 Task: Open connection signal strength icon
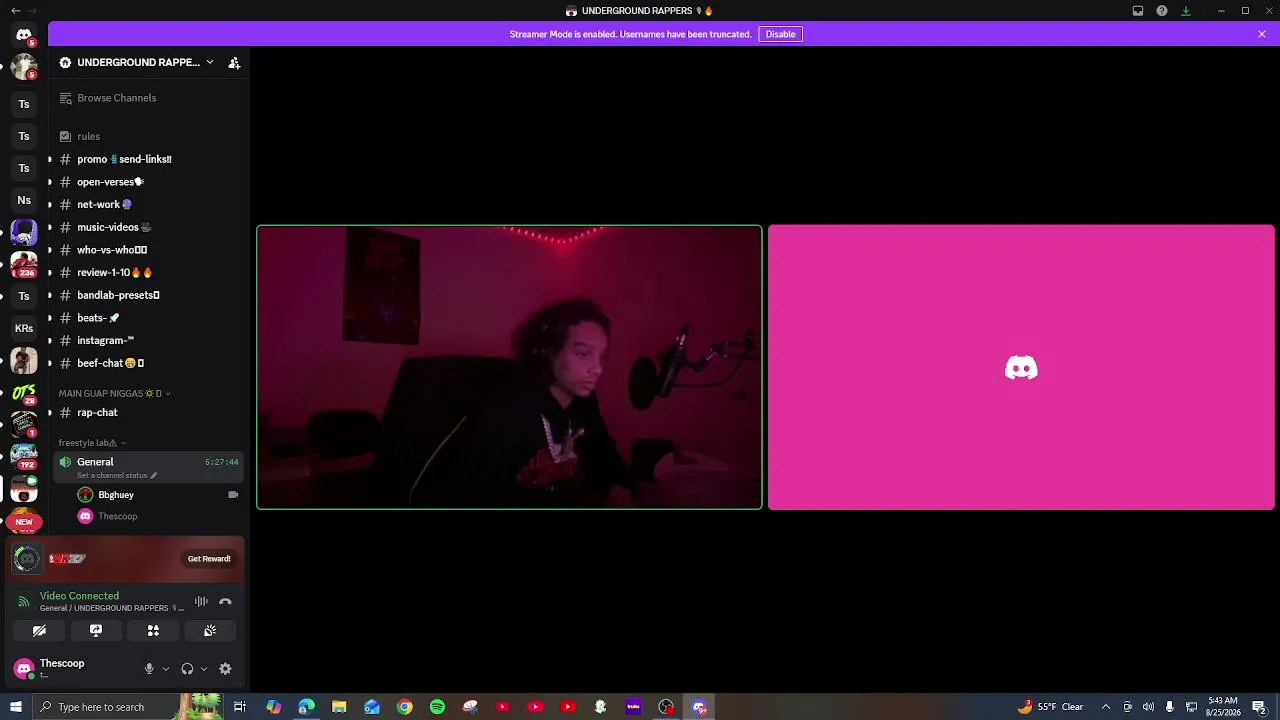(24, 602)
